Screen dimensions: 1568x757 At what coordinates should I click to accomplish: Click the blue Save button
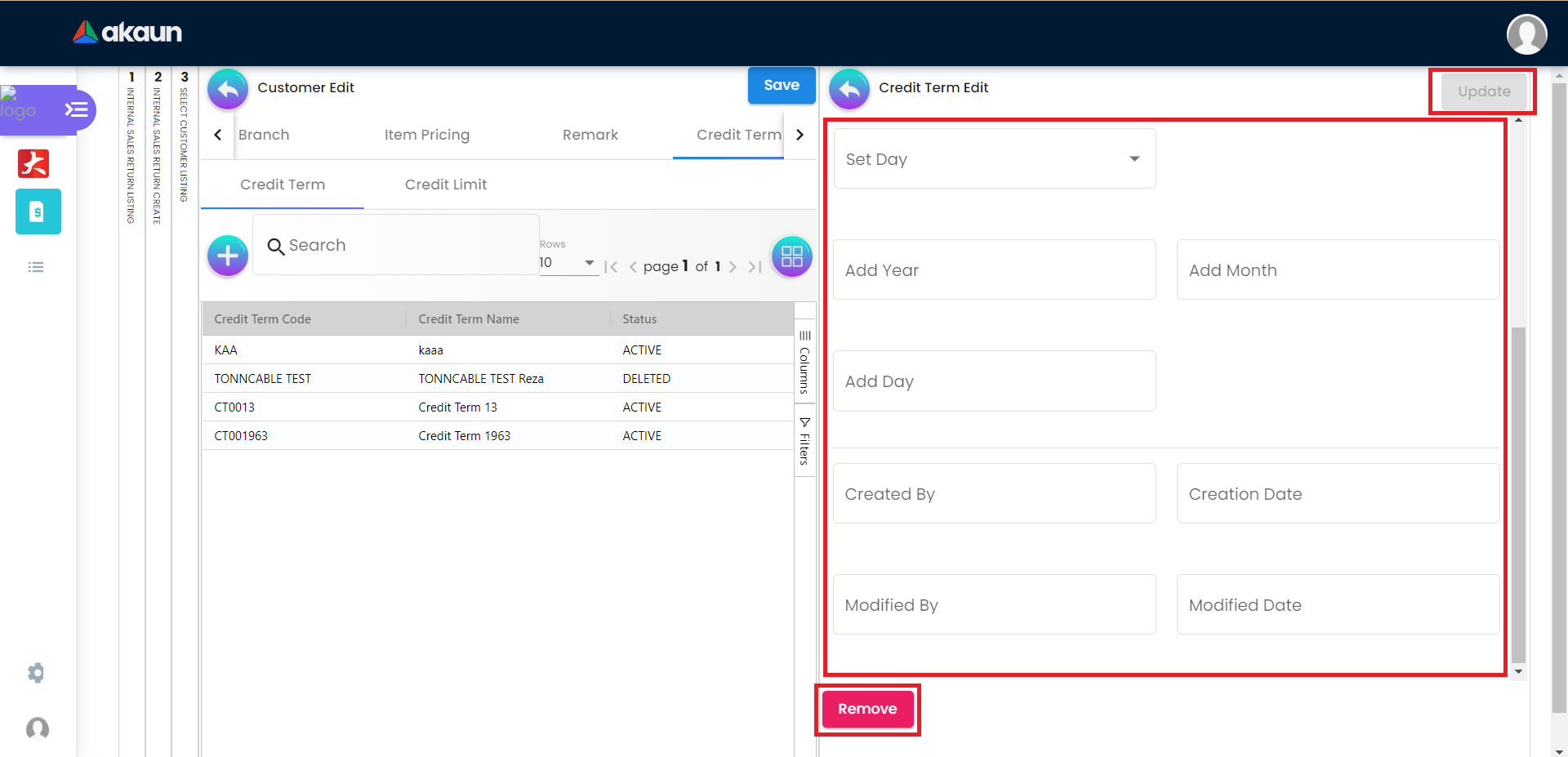click(781, 85)
